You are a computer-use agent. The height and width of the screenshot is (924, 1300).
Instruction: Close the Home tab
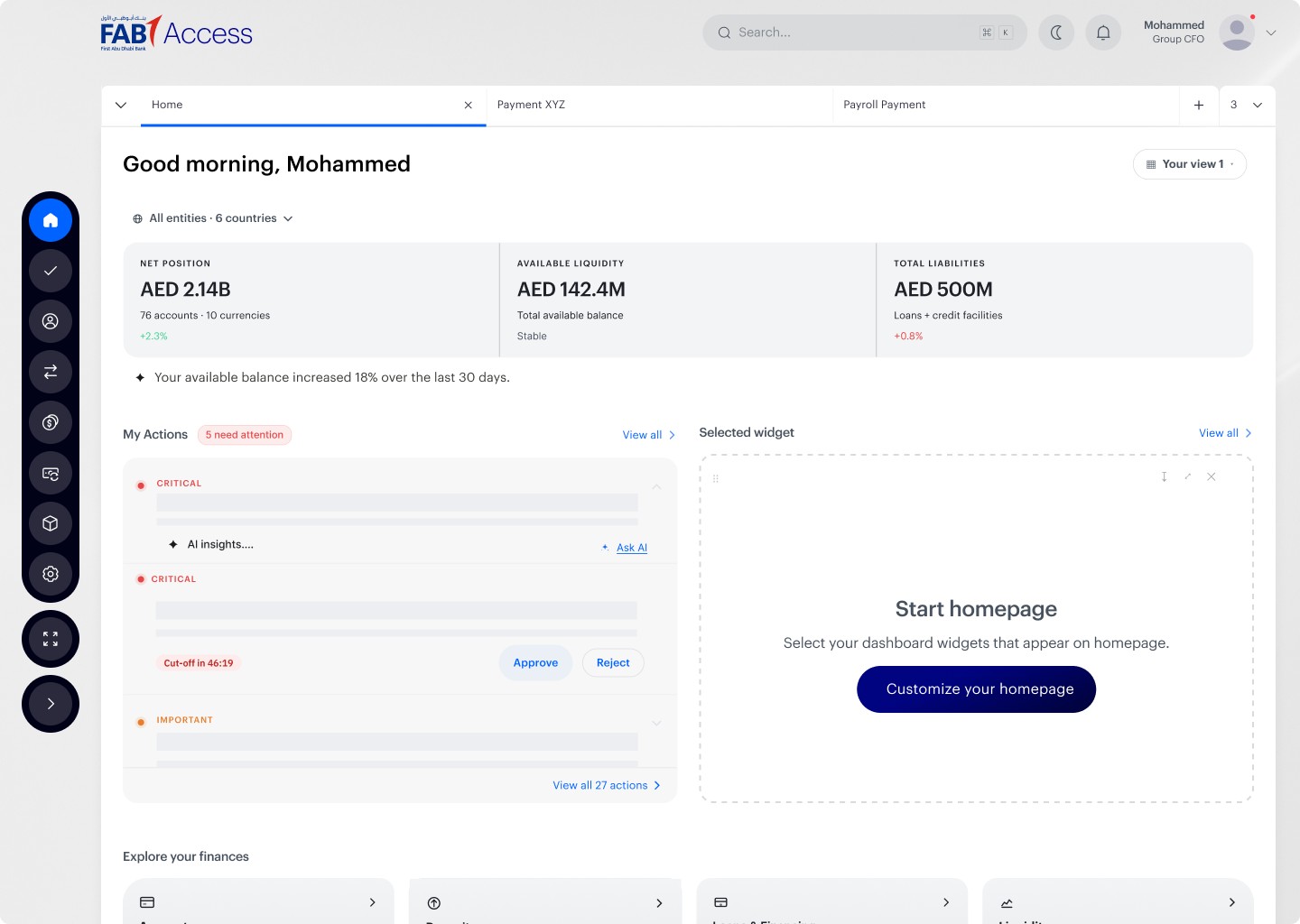pyautogui.click(x=469, y=106)
